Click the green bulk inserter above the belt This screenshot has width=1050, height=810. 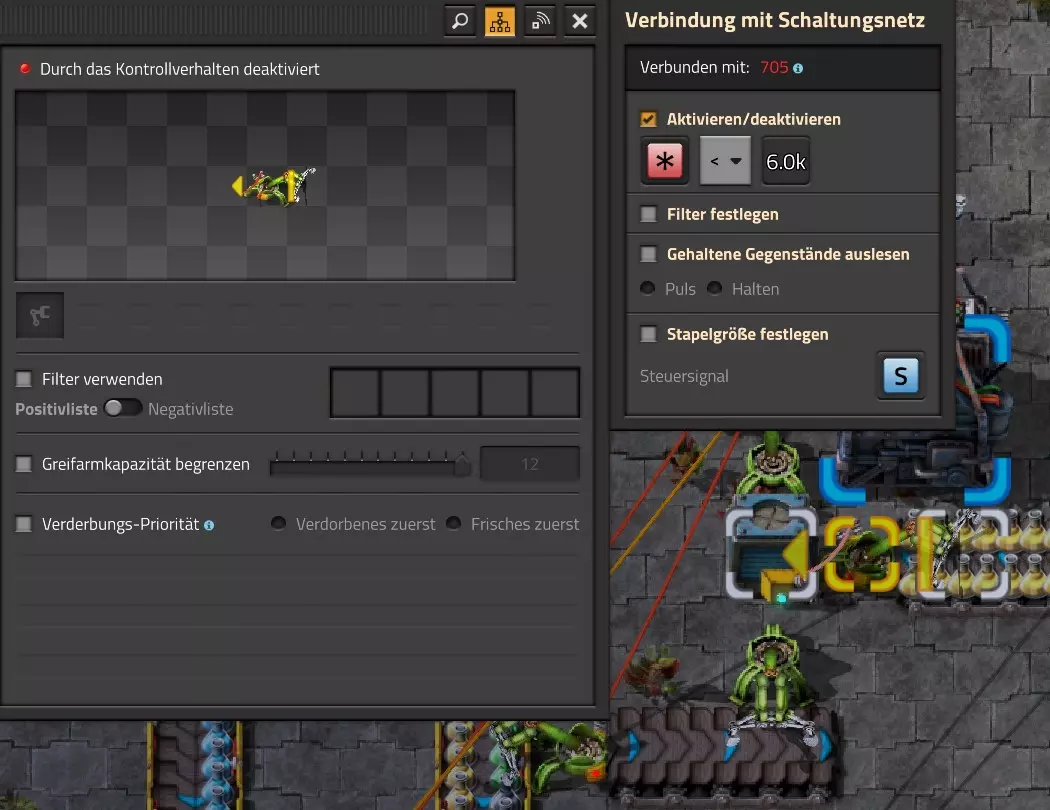tap(772, 683)
